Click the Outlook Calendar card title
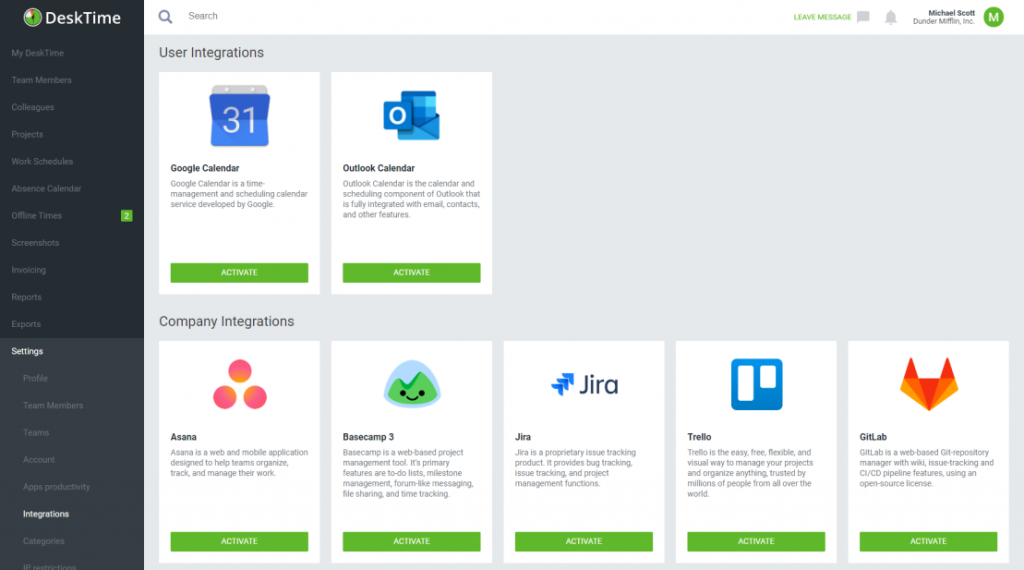Screen dimensions: 1024x570 click(x=379, y=168)
